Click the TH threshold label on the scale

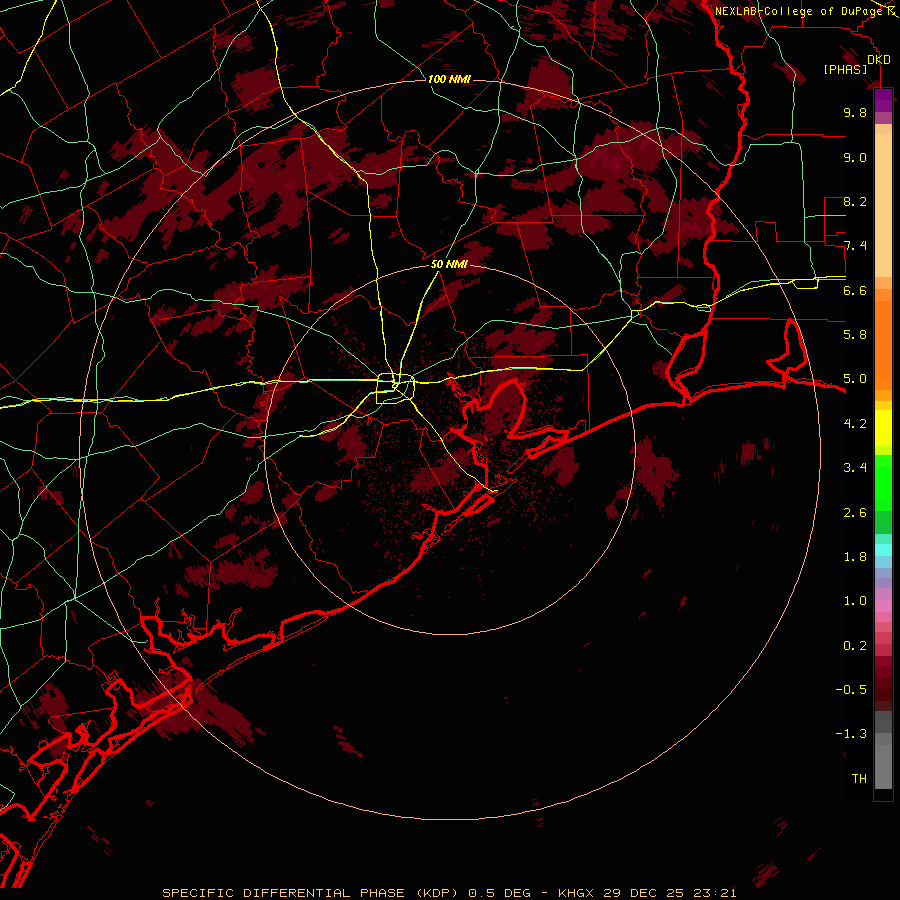click(x=859, y=779)
